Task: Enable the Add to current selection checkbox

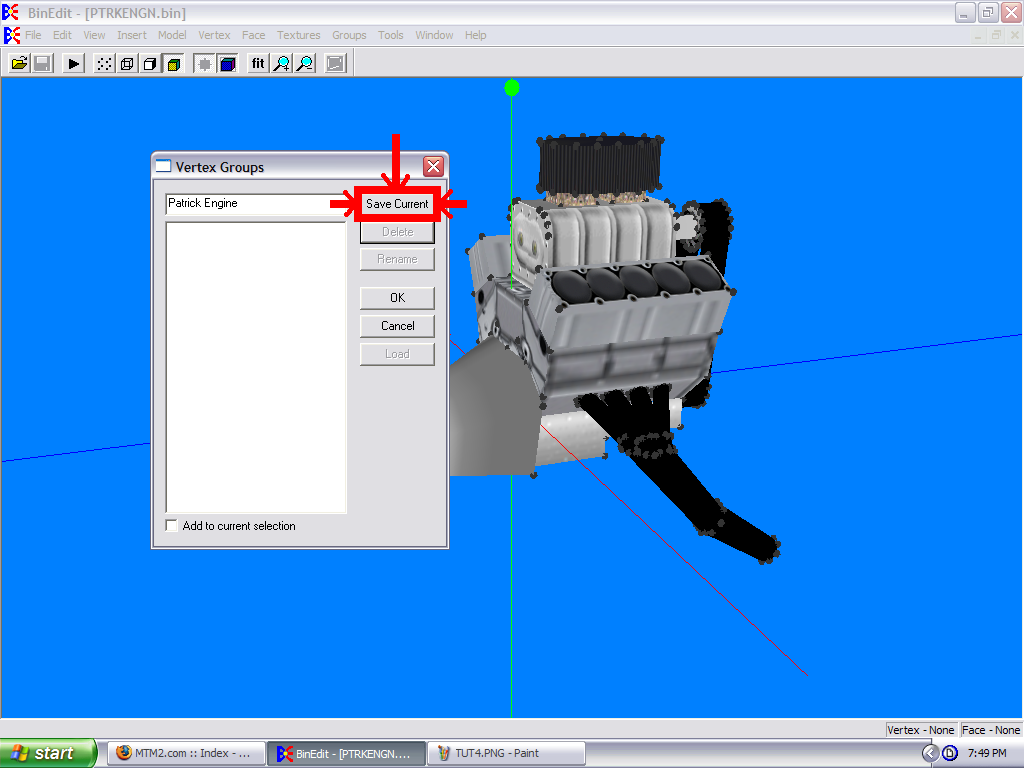Action: click(x=172, y=526)
